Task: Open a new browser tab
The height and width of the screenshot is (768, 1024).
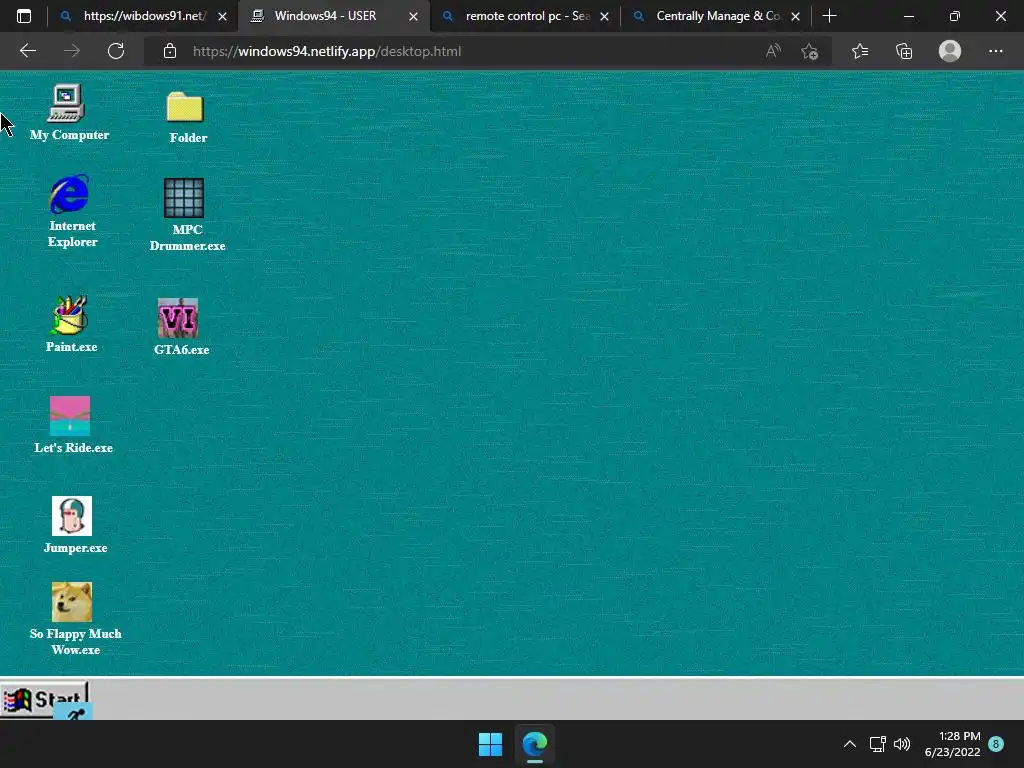Action: [829, 16]
